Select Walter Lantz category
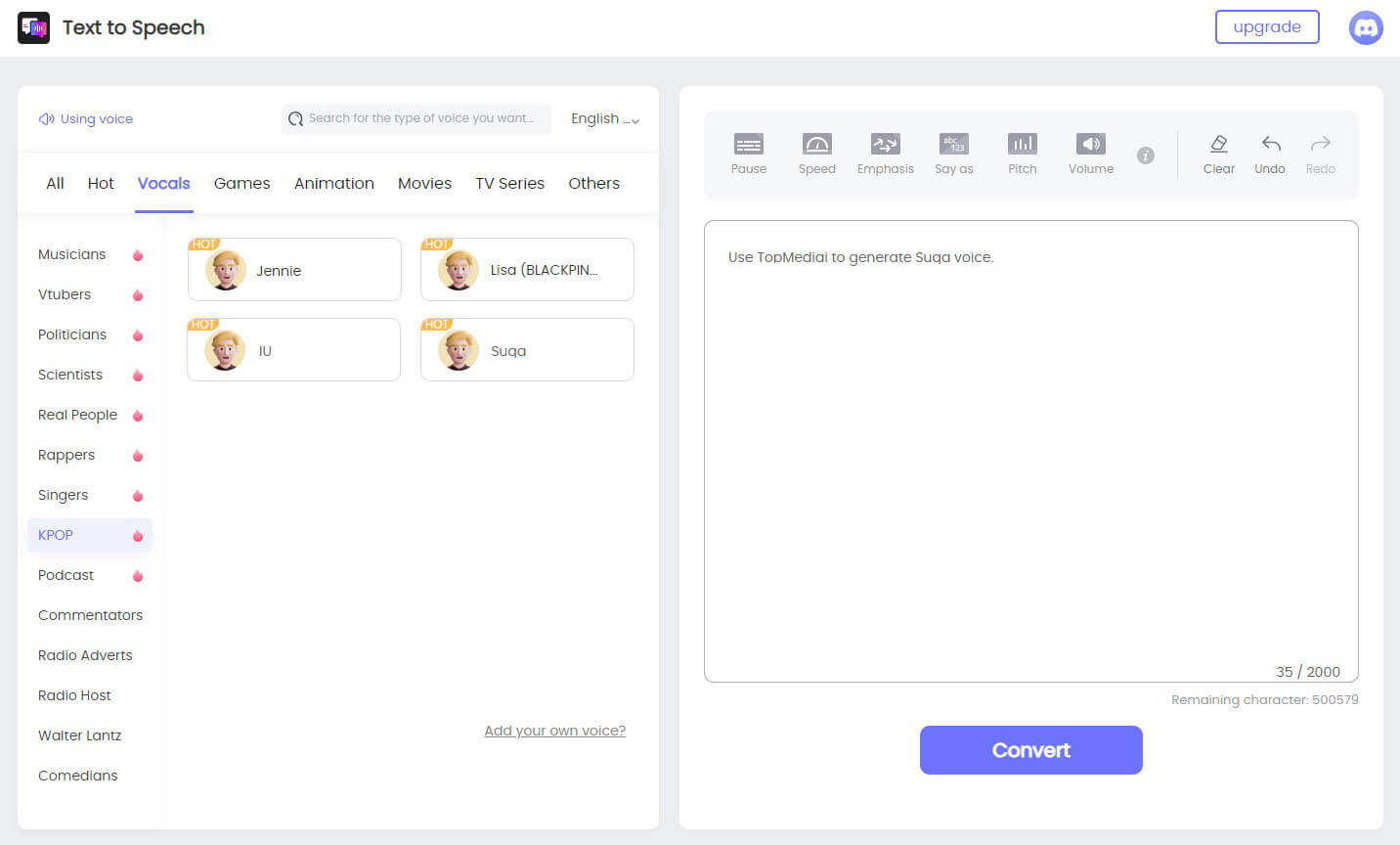The width and height of the screenshot is (1400, 845). point(79,735)
